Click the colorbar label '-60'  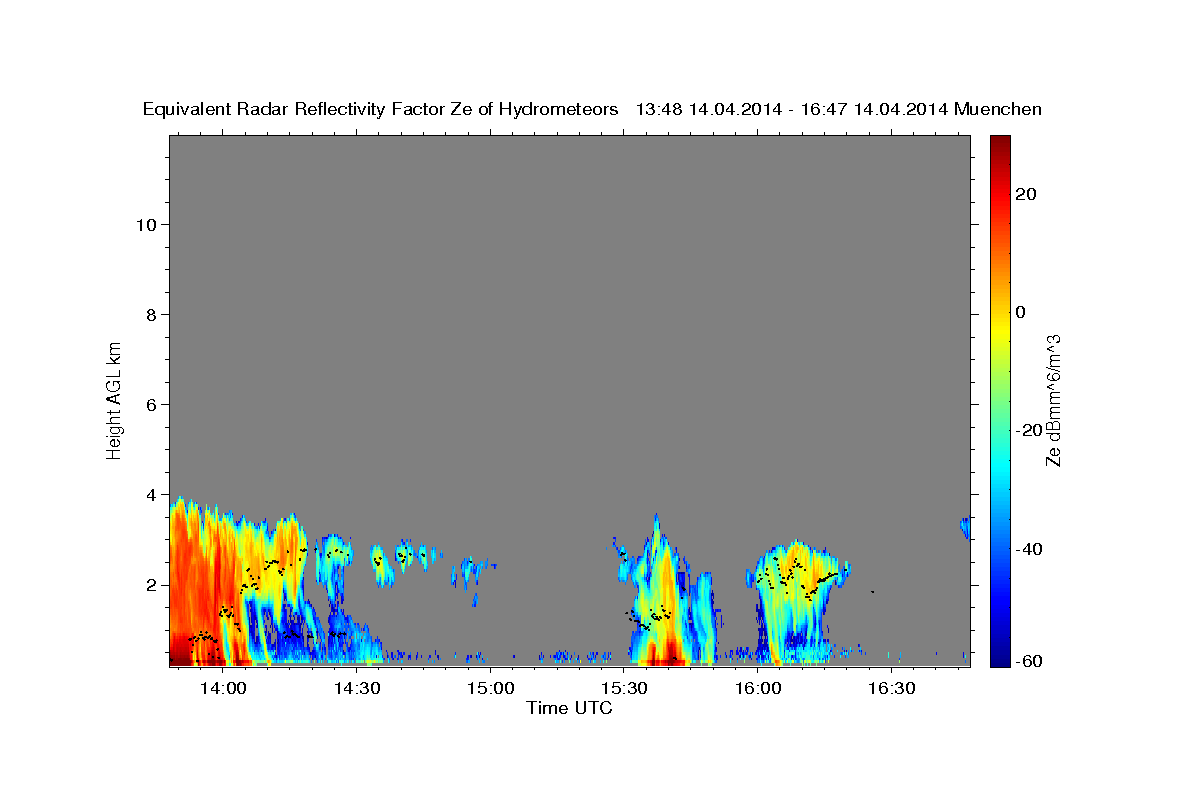click(1029, 661)
